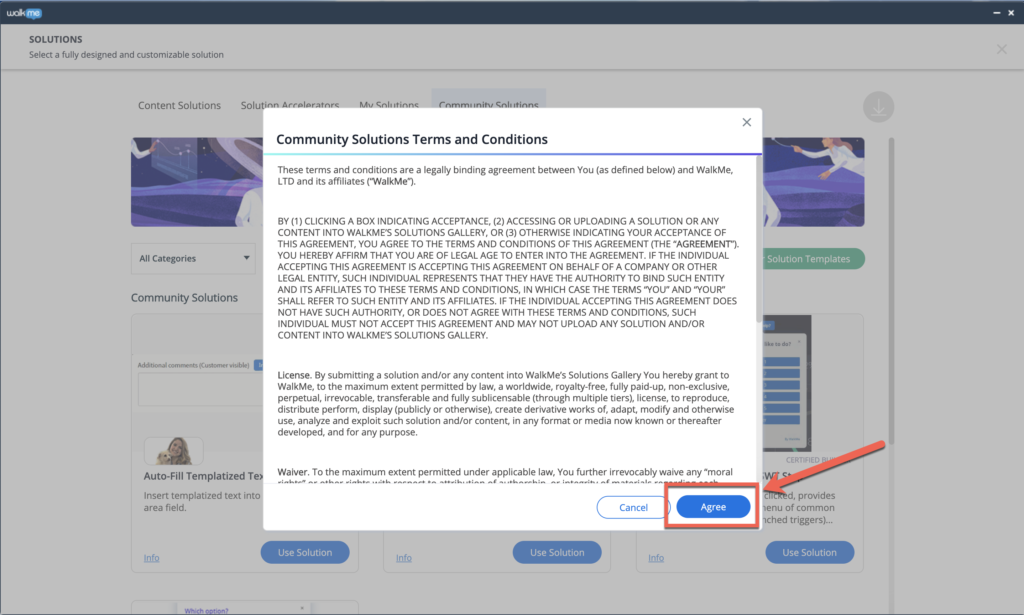Open Info link for Auto-Fill Templatized Text
The width and height of the screenshot is (1024, 615).
(x=151, y=558)
